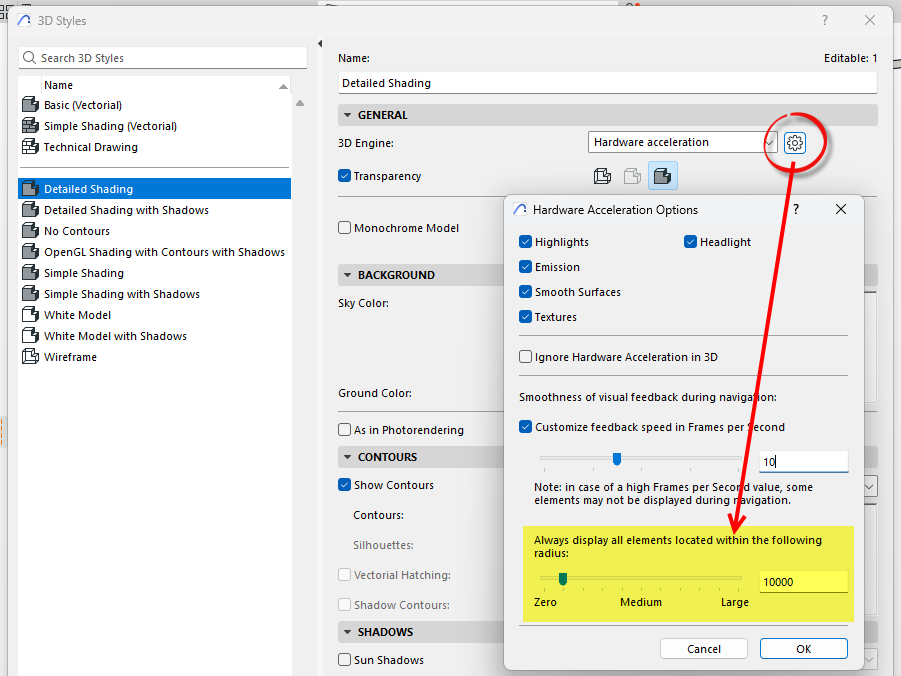Toggle the Show Contours checkbox
The height and width of the screenshot is (676, 901).
(x=344, y=485)
